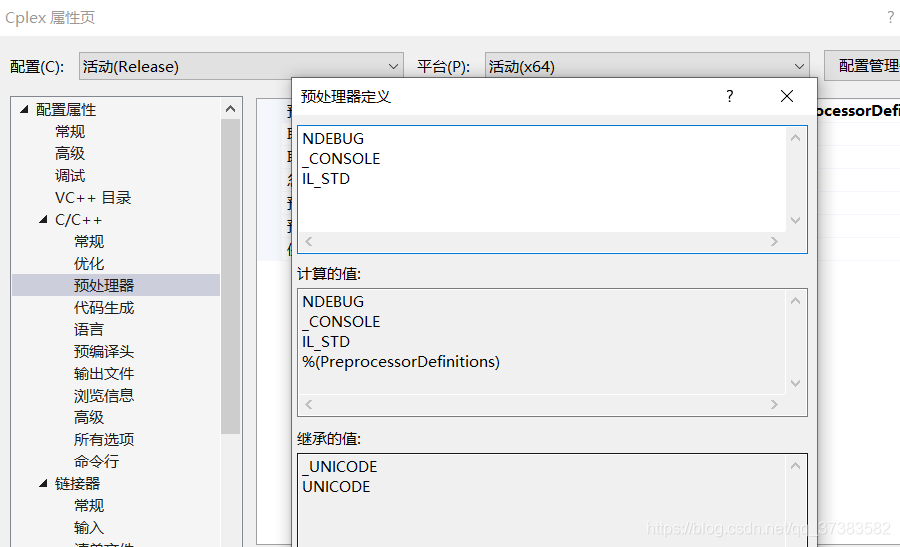Click the property tree vertical scrollbar thumb
This screenshot has width=900, height=547.
(231, 277)
